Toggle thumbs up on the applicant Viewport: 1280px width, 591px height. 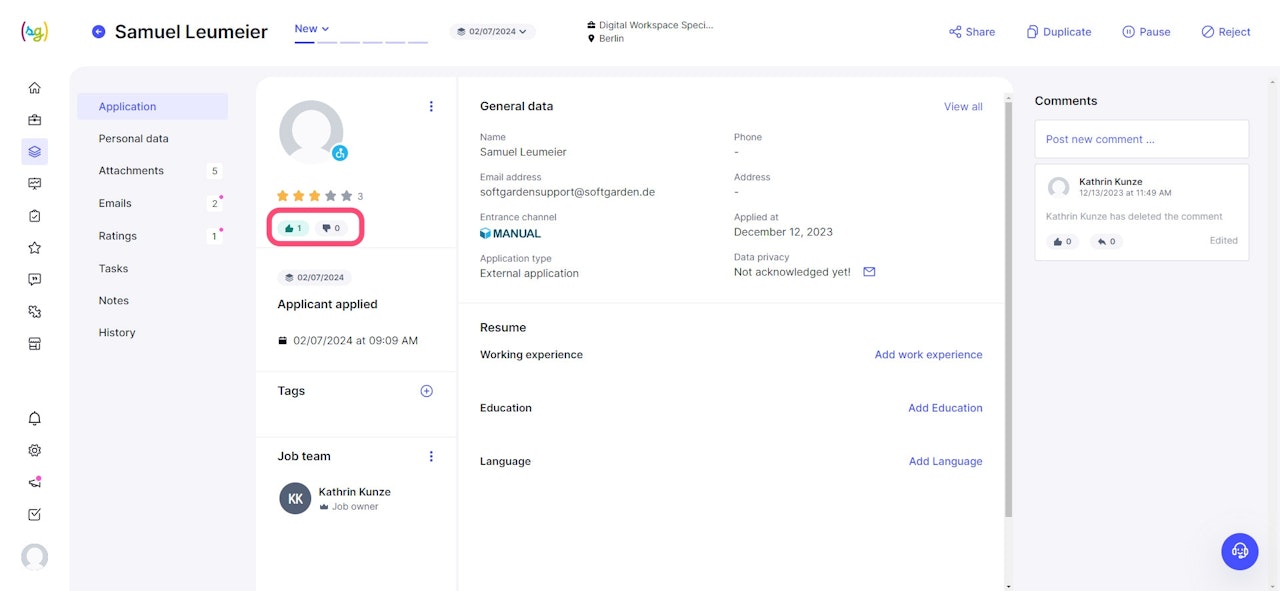pyautogui.click(x=293, y=228)
